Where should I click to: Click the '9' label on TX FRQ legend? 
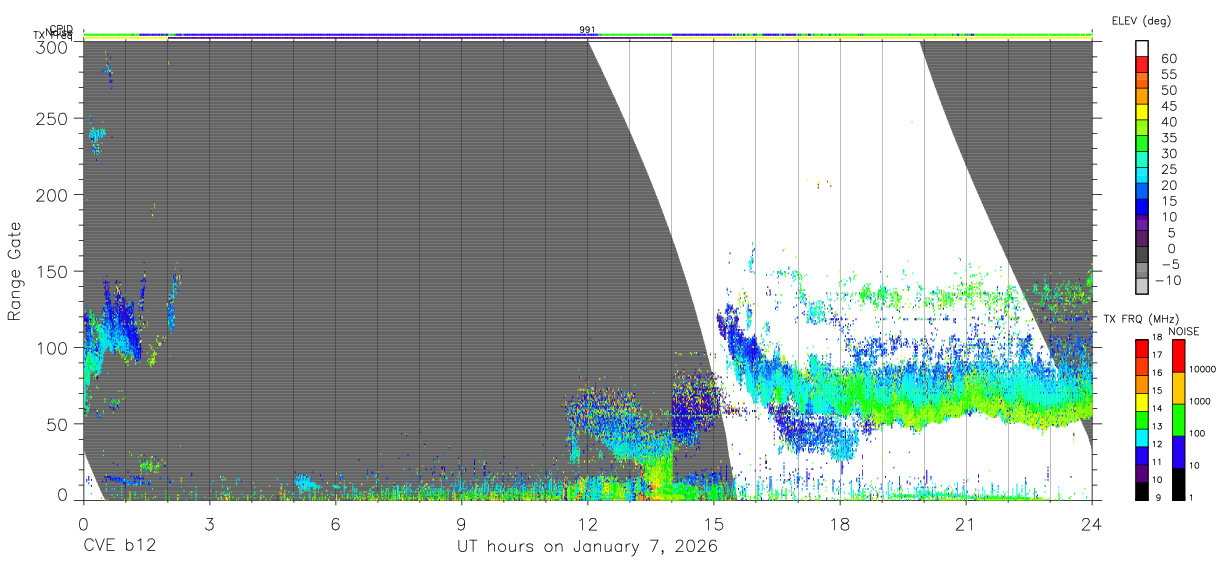[x=1156, y=498]
